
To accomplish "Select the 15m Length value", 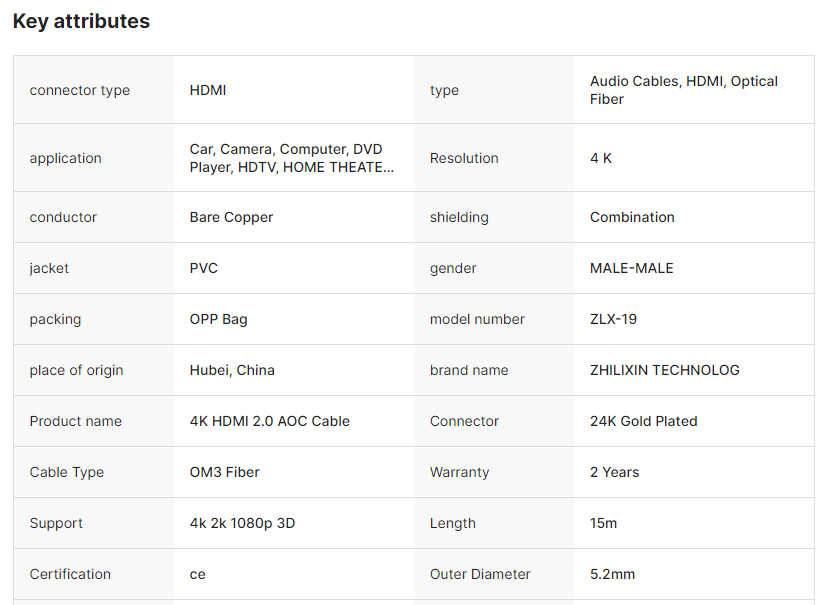I will tap(603, 523).
